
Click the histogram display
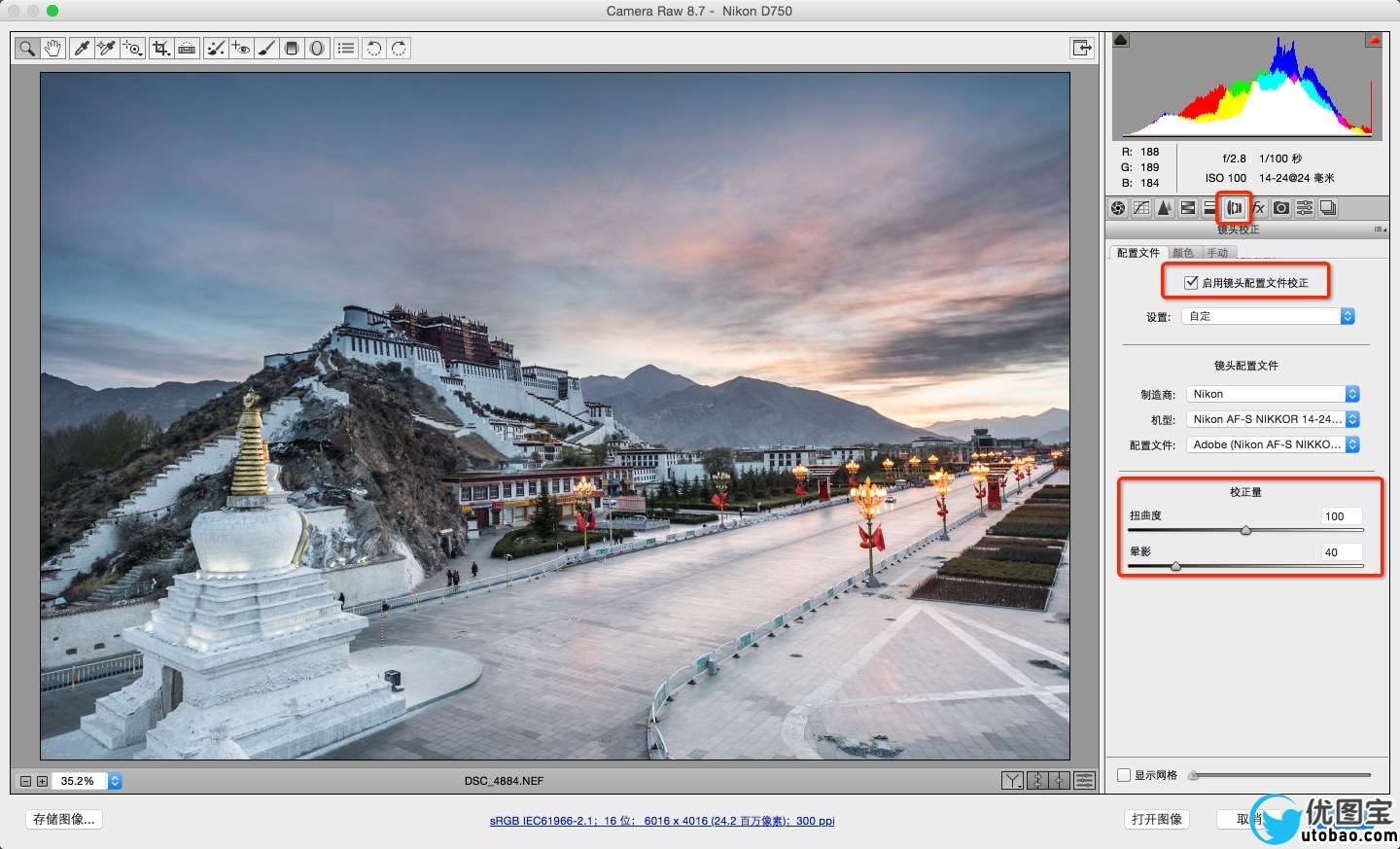(x=1247, y=87)
